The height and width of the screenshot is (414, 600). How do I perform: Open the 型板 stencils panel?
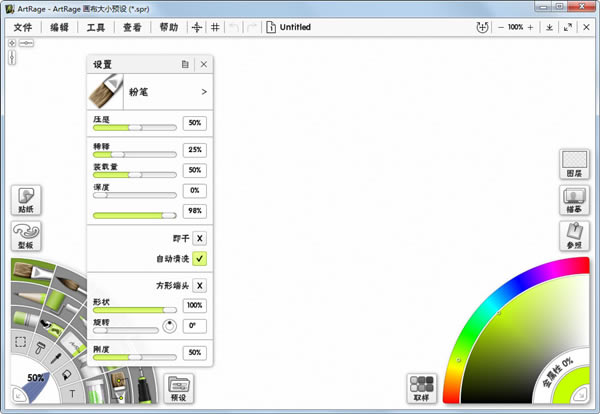point(26,236)
